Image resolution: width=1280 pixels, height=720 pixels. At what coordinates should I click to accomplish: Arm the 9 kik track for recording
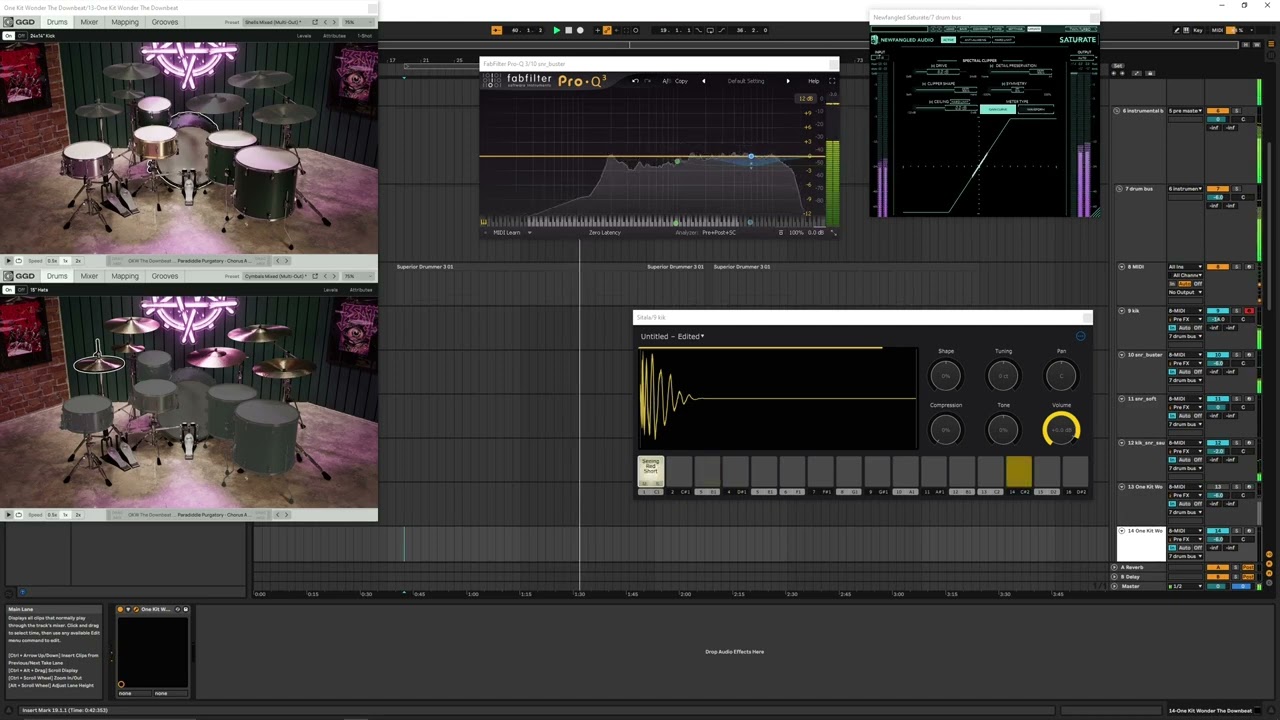[1249, 311]
